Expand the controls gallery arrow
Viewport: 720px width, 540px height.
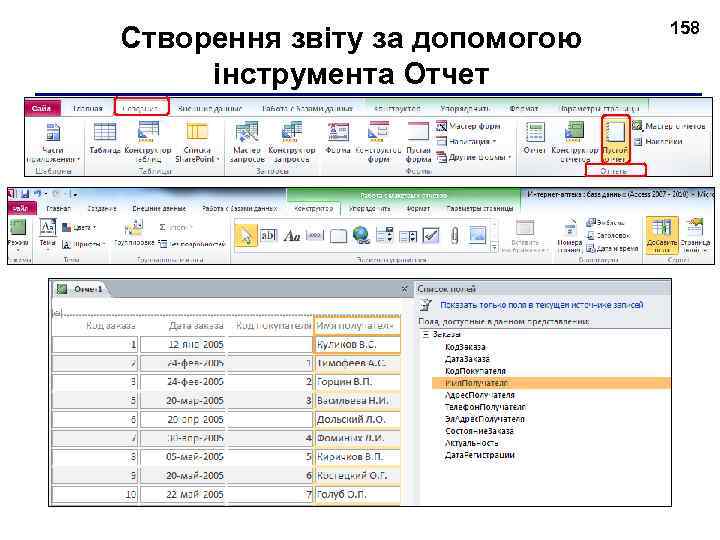494,248
